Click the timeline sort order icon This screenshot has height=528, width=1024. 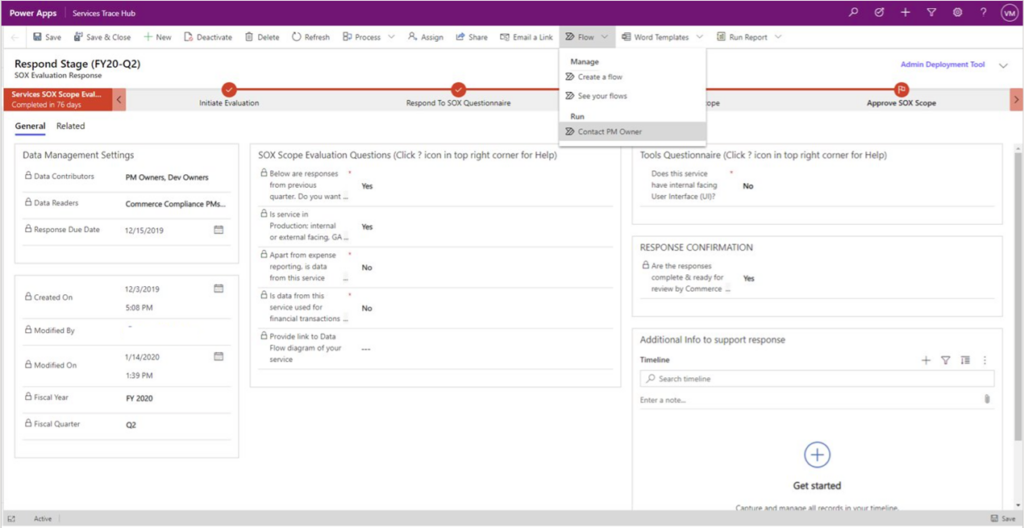pos(965,360)
